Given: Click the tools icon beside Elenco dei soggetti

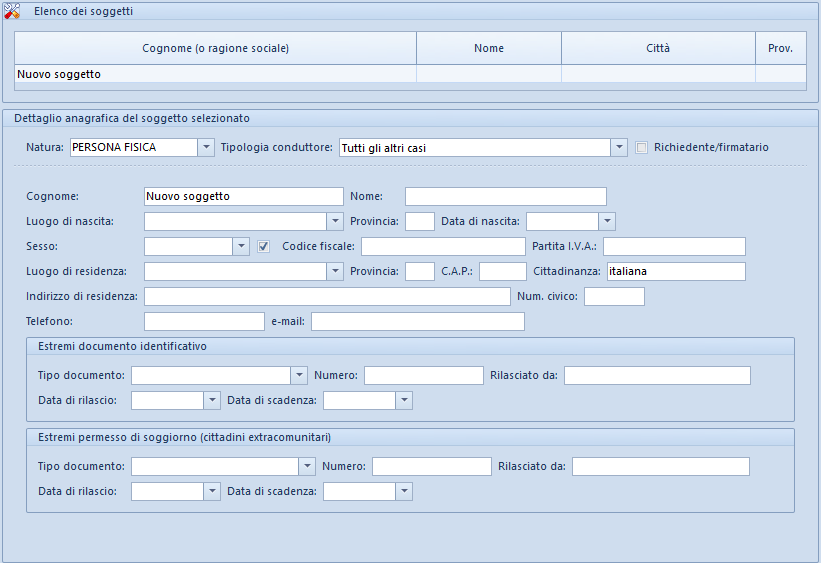Looking at the screenshot, I should 12,11.
